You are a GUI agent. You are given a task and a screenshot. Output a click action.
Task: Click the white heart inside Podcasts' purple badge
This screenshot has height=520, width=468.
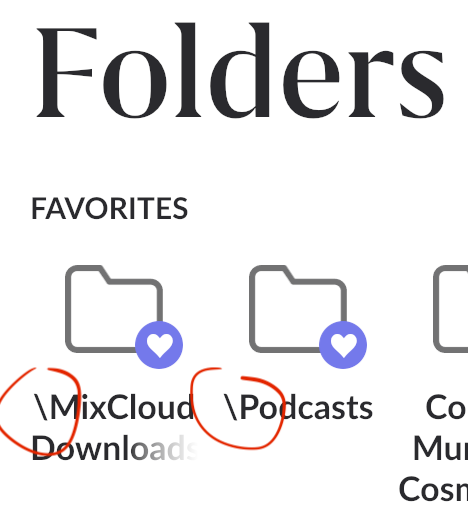(343, 346)
